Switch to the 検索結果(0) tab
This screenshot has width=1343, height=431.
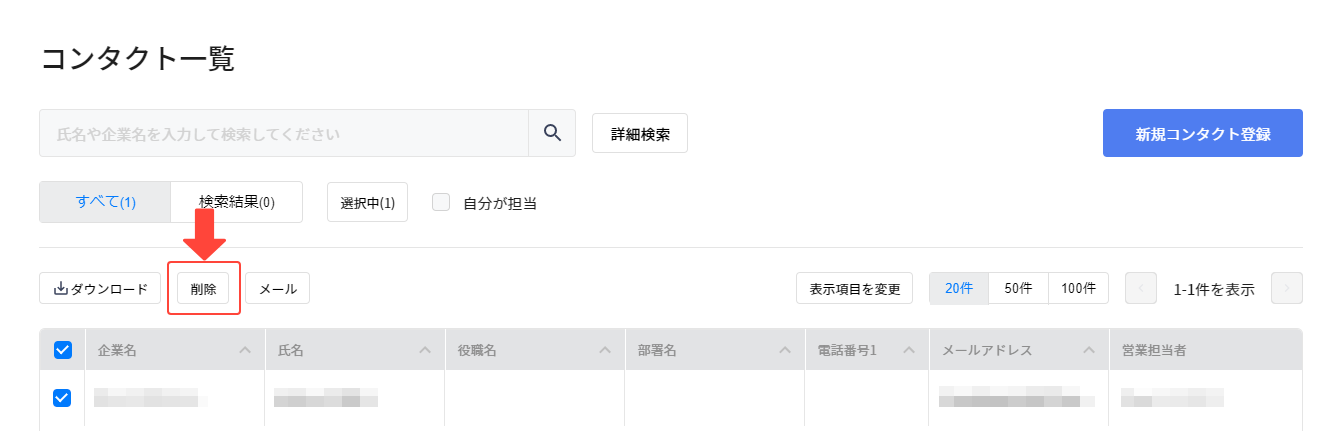point(237,202)
